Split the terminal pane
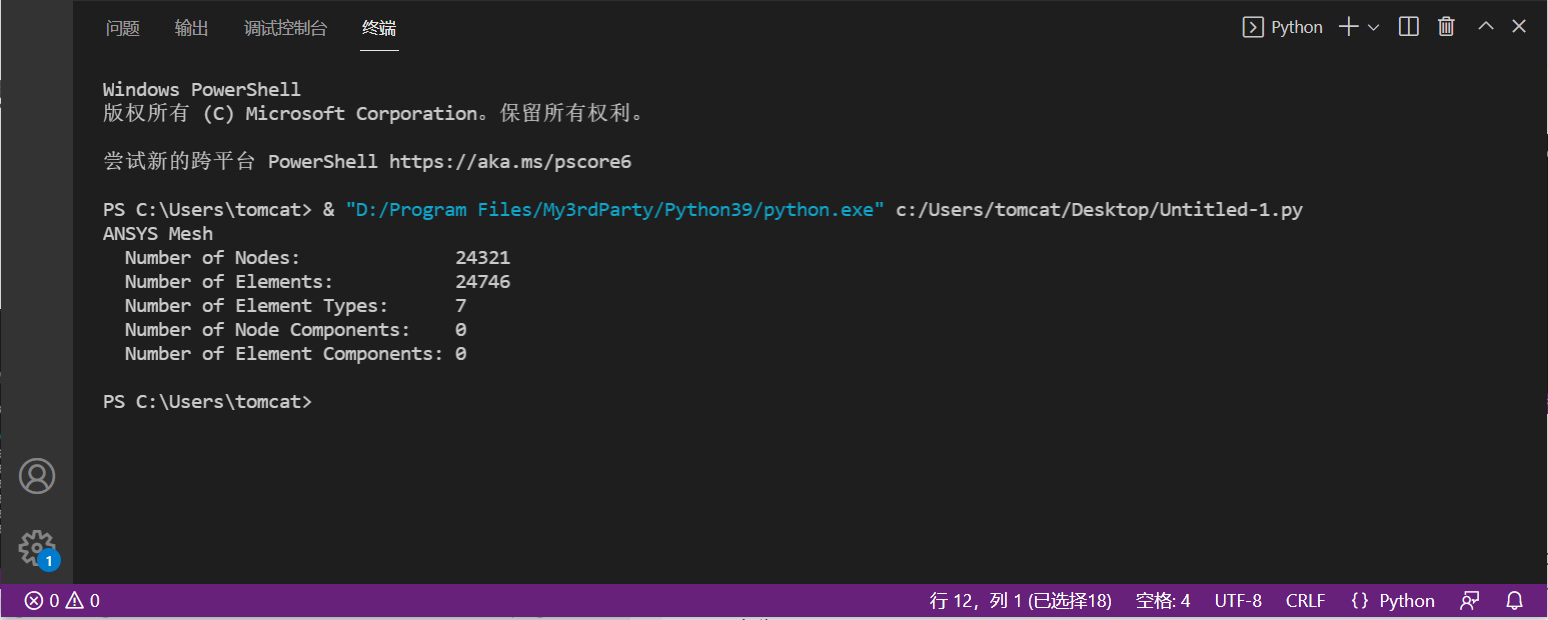Viewport: 1548px width, 620px height. tap(1408, 26)
